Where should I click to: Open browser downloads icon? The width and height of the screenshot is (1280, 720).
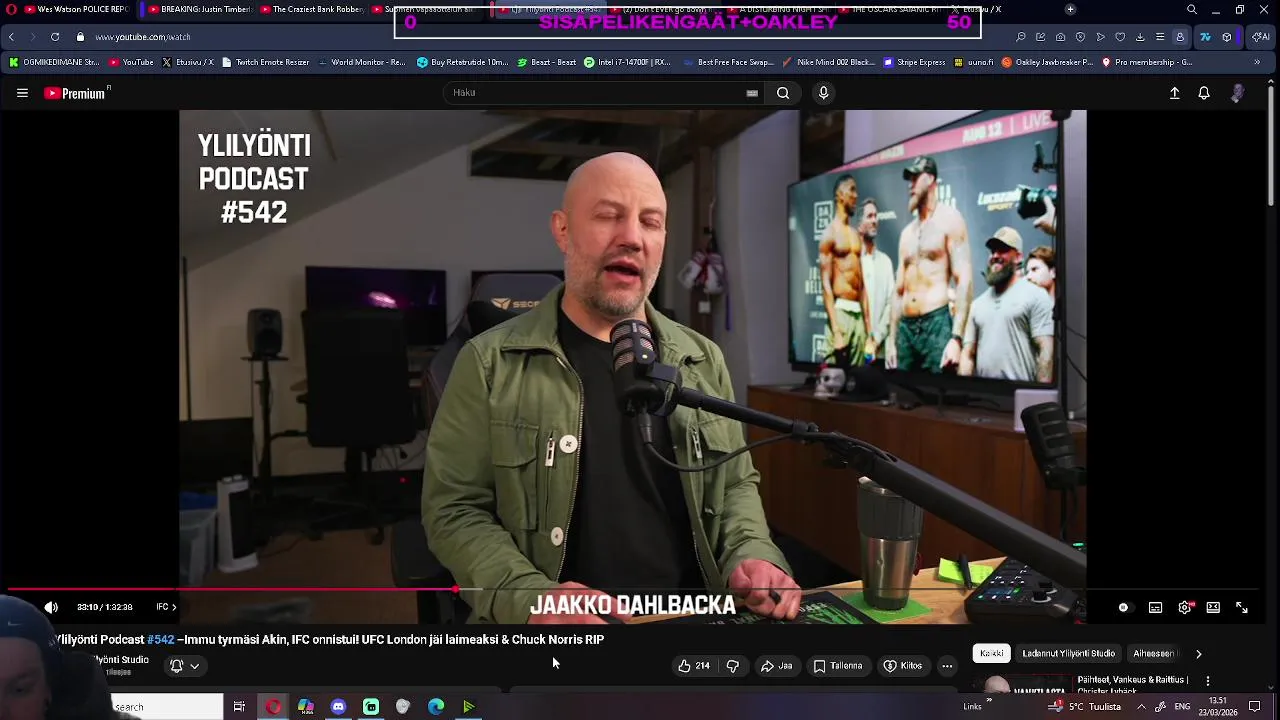1140,37
